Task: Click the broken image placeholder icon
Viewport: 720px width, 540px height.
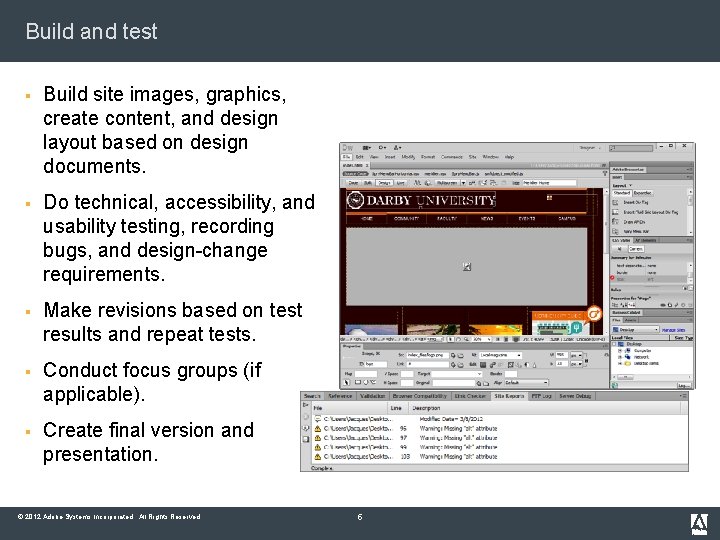Action: click(467, 267)
